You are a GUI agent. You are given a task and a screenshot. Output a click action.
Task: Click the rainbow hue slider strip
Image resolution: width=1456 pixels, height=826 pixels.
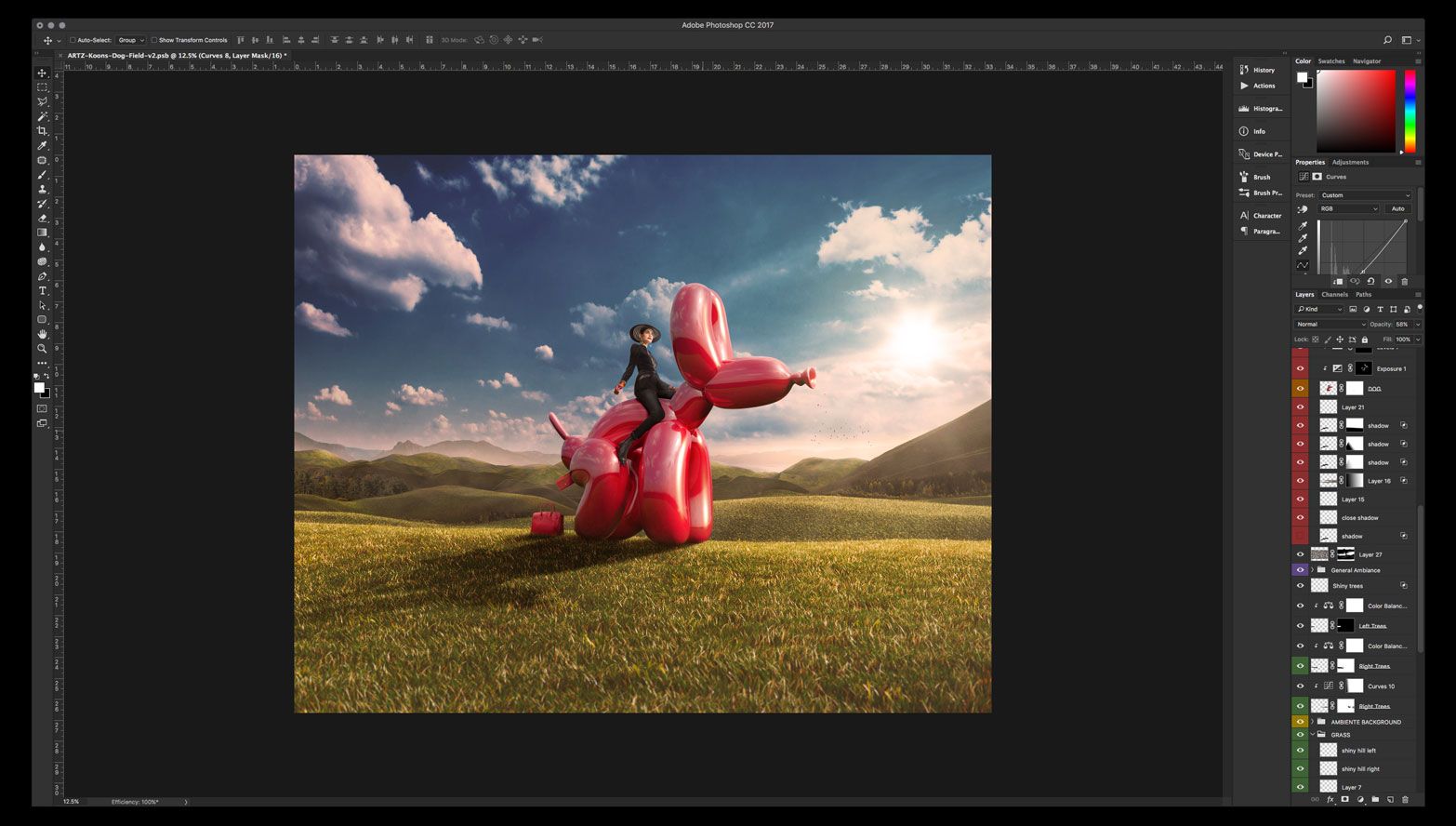pos(1410,110)
